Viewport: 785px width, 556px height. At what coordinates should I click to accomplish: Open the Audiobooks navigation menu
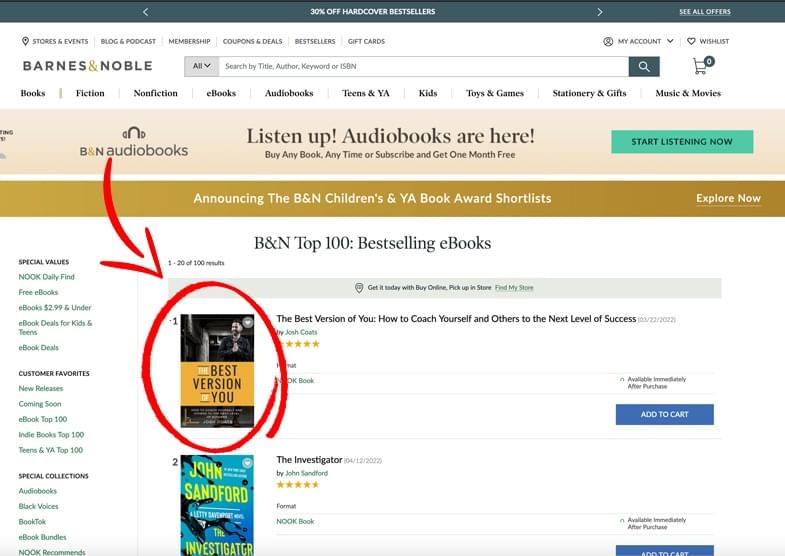[289, 93]
